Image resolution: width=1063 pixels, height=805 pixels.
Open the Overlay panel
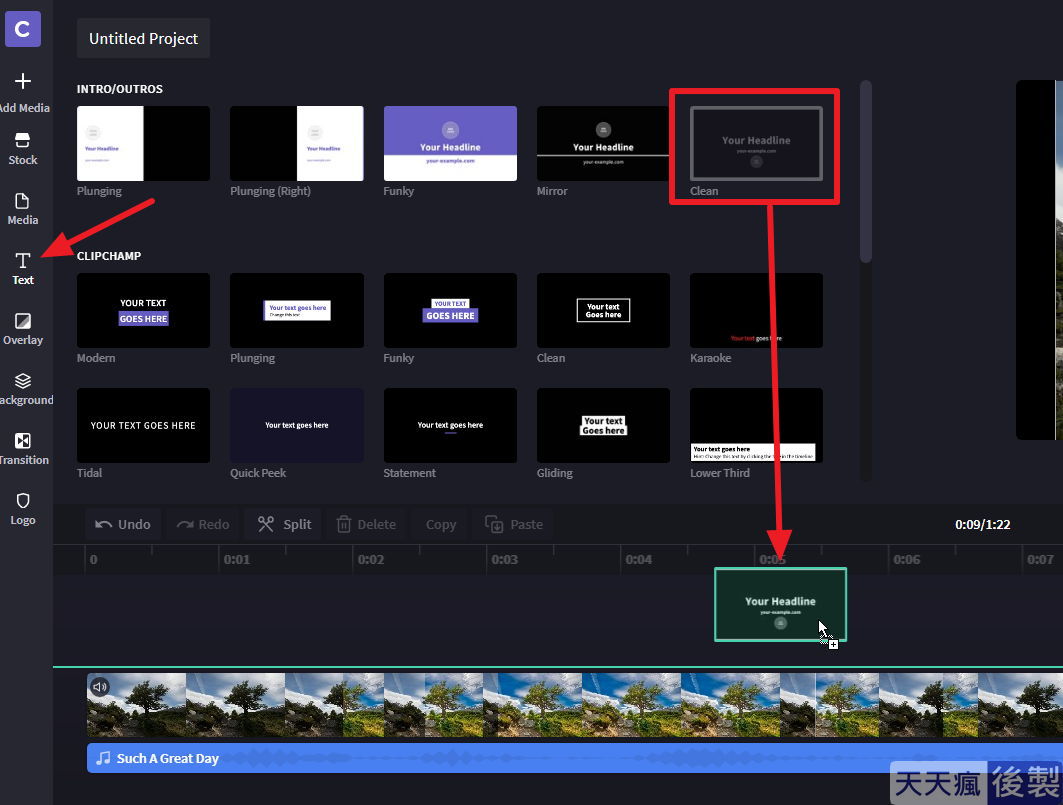pos(22,329)
